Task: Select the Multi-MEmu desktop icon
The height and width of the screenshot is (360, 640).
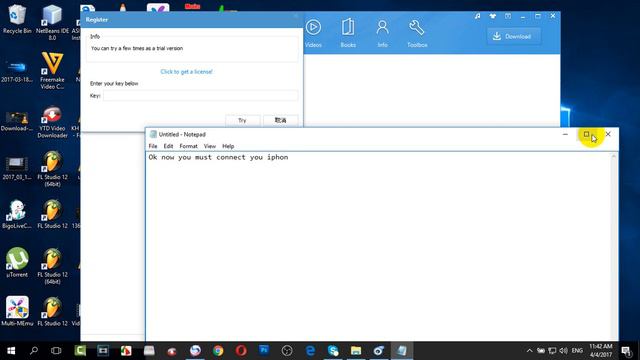Action: [17, 311]
